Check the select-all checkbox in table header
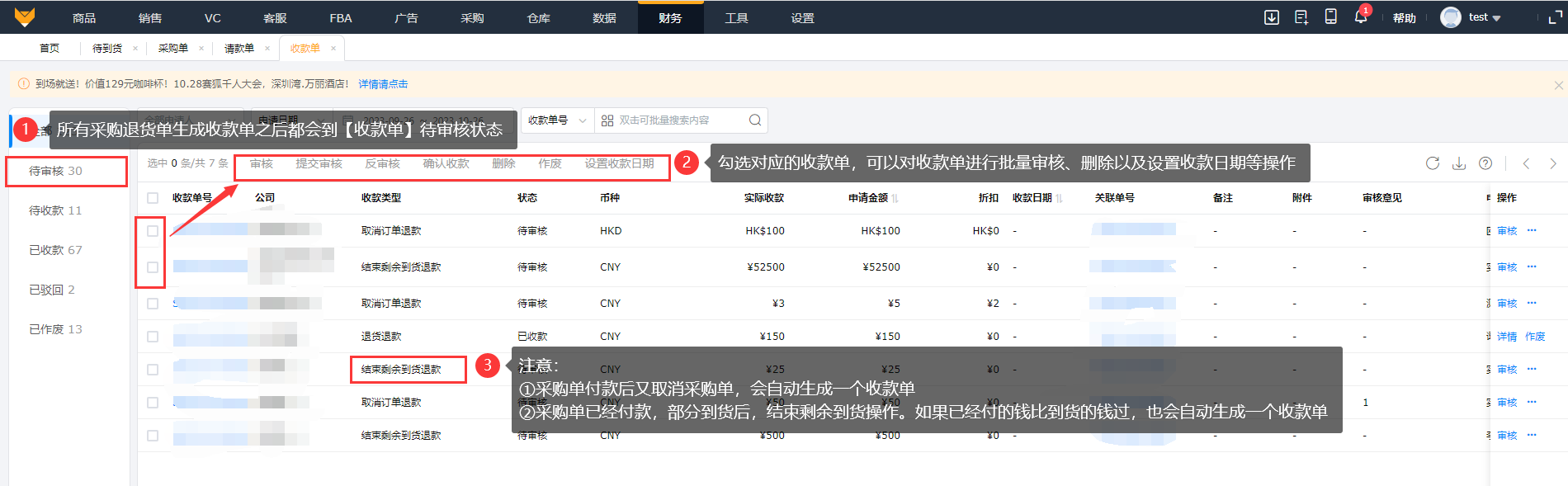The width and height of the screenshot is (1568, 486). 153,198
